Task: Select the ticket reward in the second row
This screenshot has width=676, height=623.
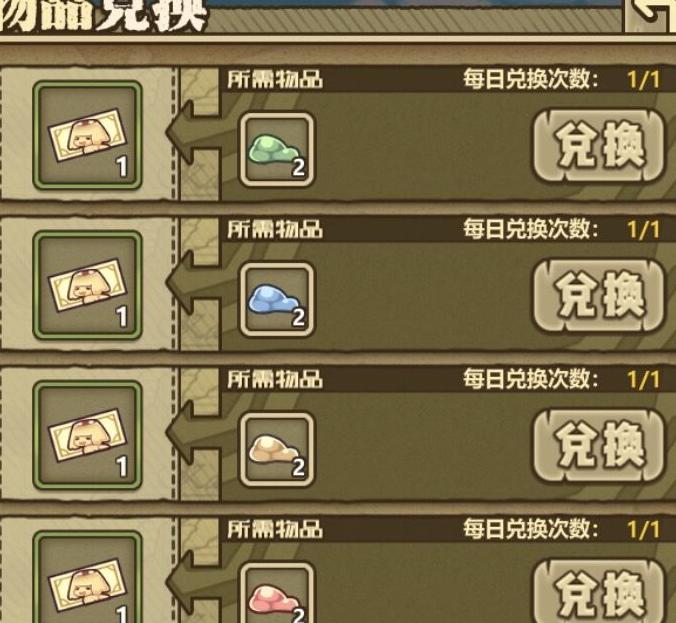Action: coord(88,285)
